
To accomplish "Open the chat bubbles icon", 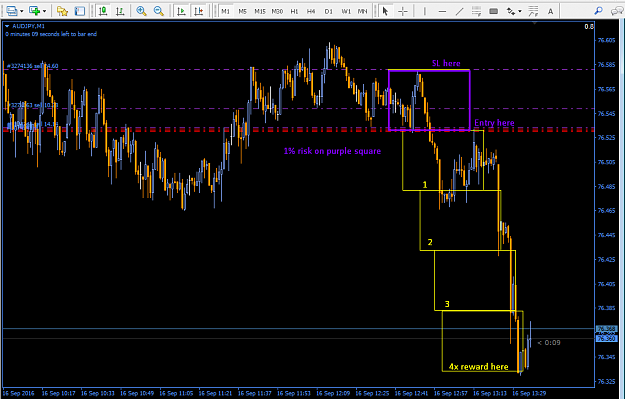I will (x=617, y=11).
